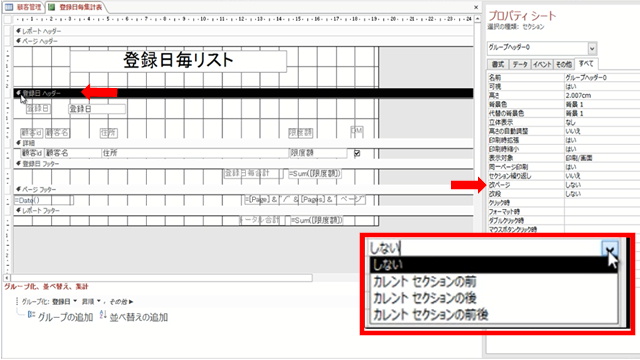This screenshot has width=640, height=360.
Task: Toggle the DM checkbox in the detail section
Action: click(x=357, y=153)
